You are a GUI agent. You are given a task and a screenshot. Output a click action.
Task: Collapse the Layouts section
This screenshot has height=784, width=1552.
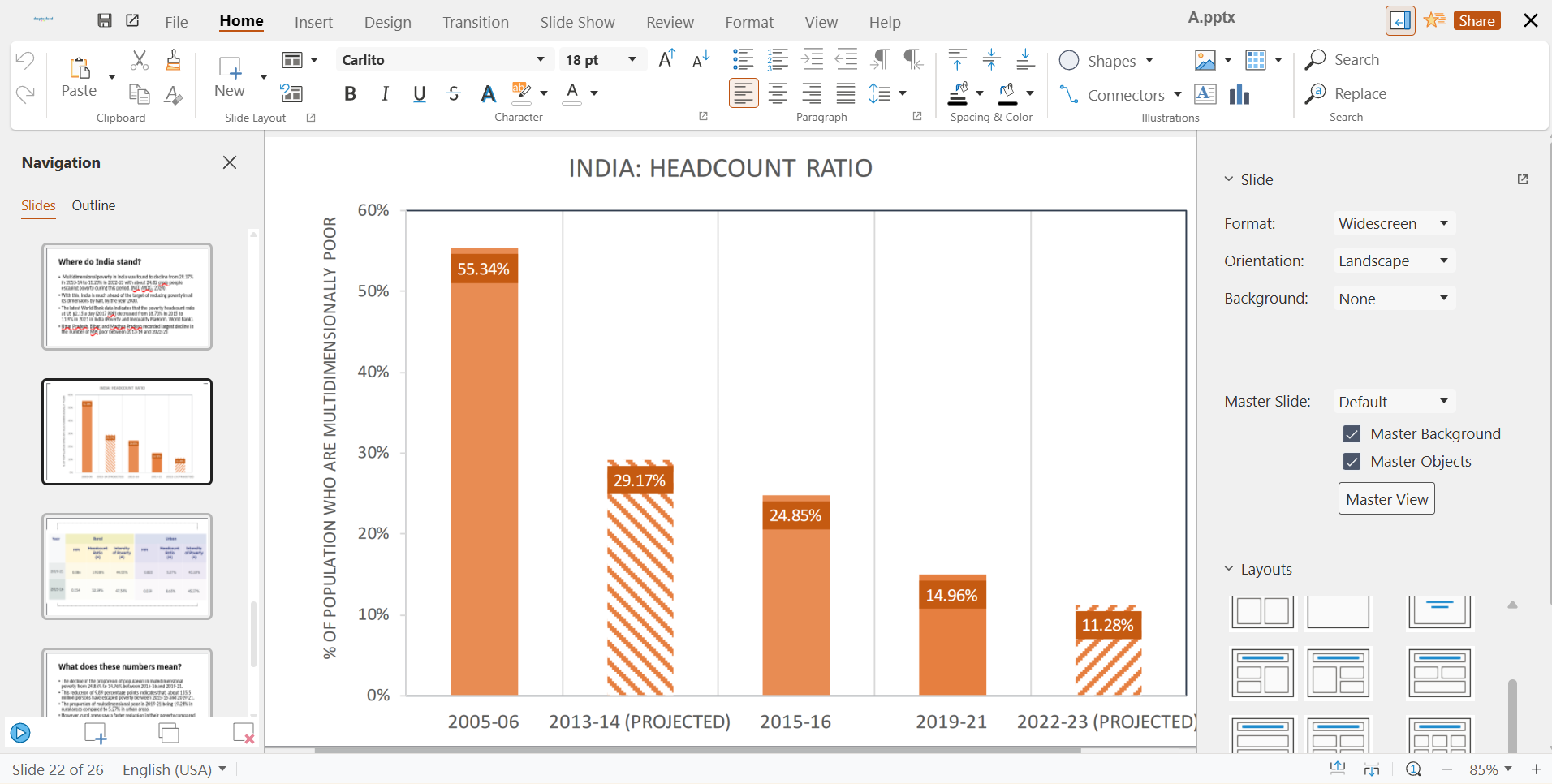[x=1229, y=569]
